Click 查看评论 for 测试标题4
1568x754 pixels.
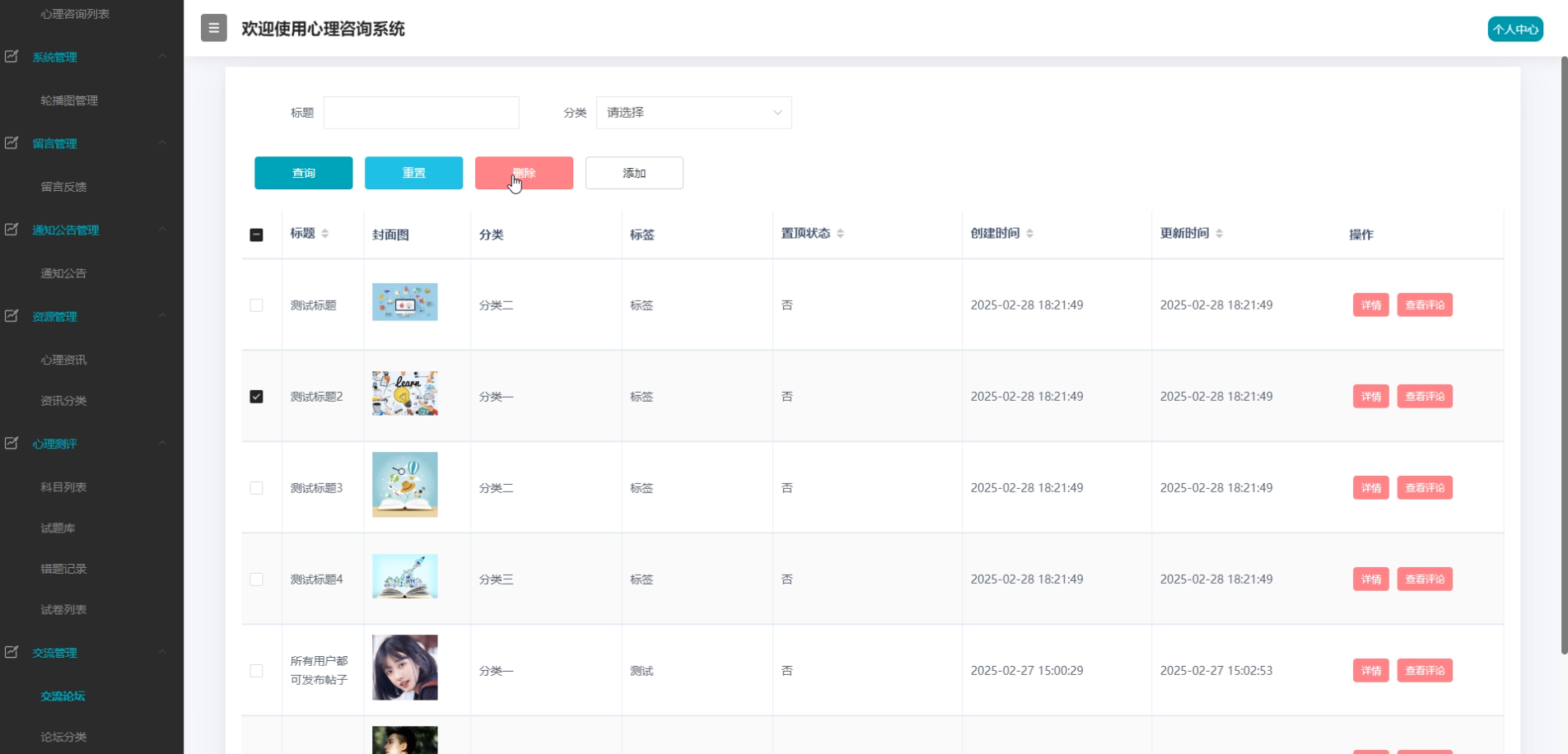(1425, 579)
